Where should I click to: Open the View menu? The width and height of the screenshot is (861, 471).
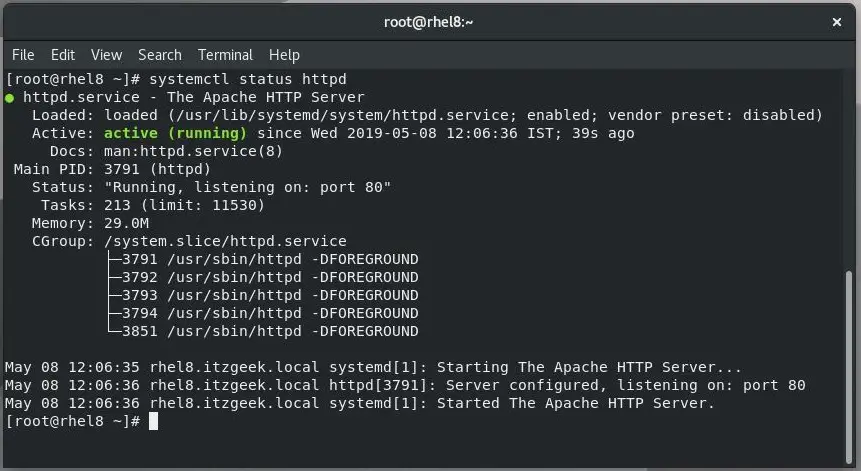pos(107,55)
